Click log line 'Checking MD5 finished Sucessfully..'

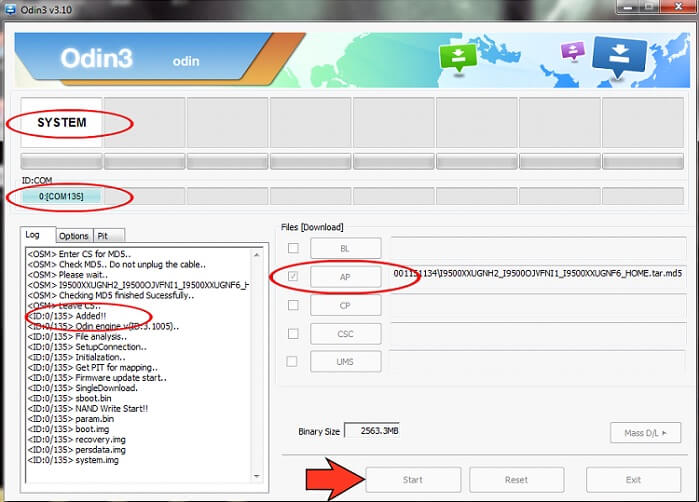111,295
